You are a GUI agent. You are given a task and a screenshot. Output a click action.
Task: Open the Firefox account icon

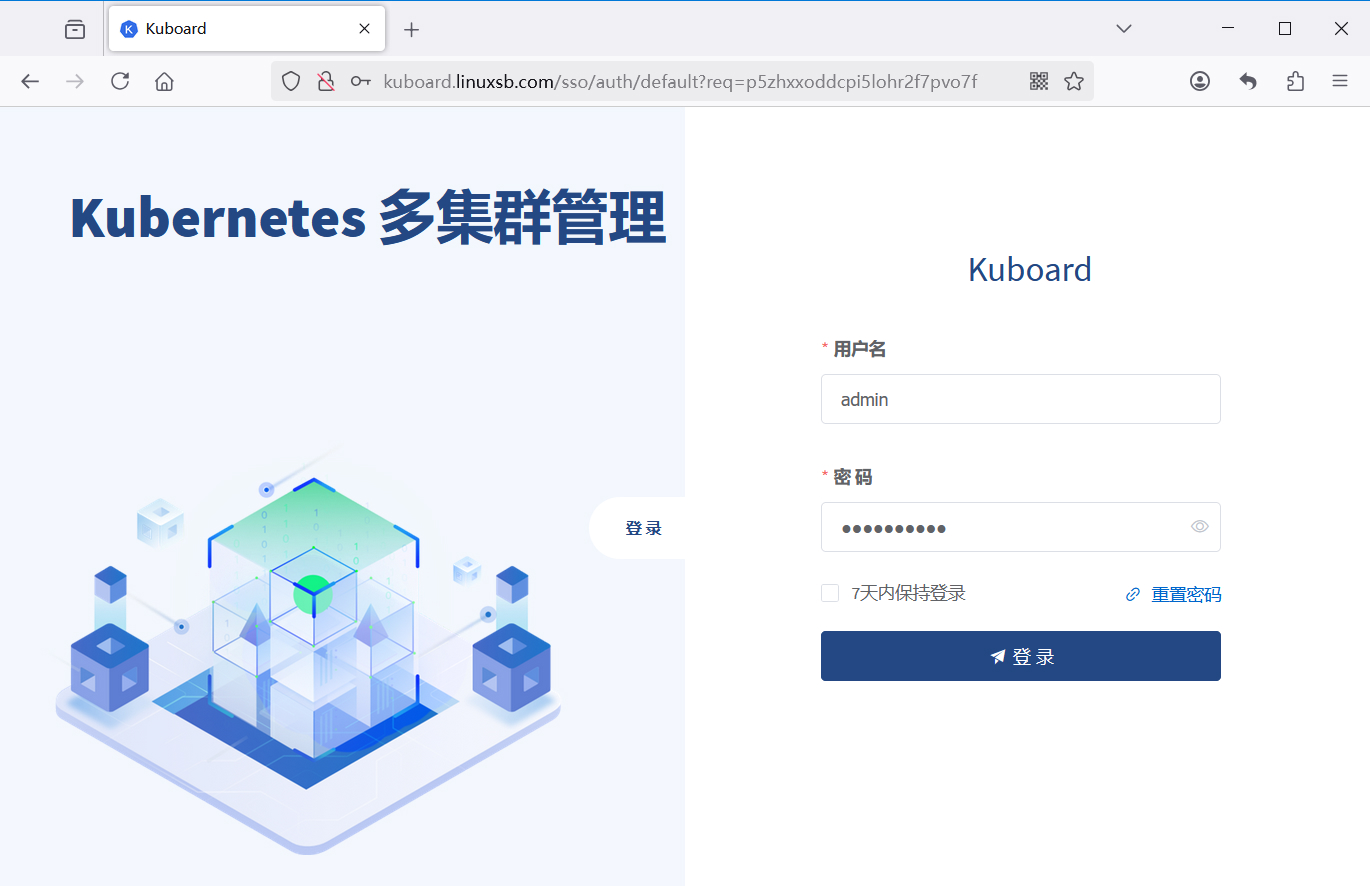coord(1200,81)
